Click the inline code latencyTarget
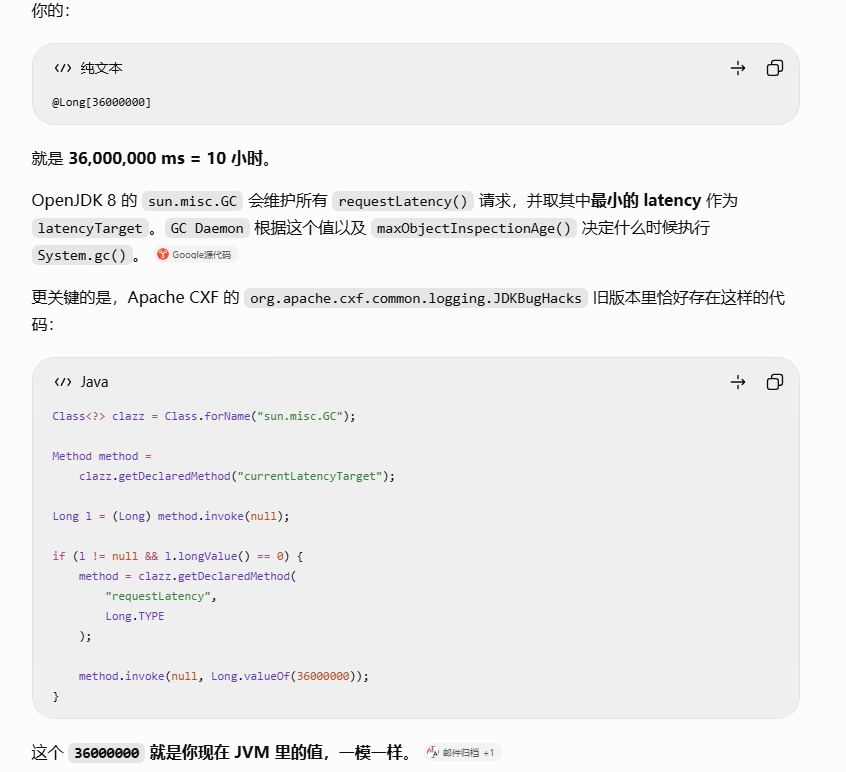Screen dimensions: 846x772 click(x=90, y=228)
